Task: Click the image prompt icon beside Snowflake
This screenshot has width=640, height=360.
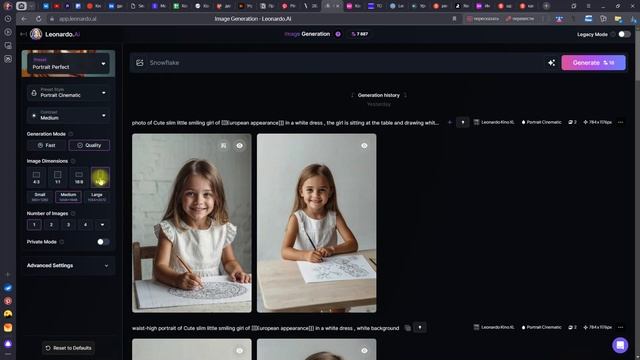Action: click(x=140, y=63)
